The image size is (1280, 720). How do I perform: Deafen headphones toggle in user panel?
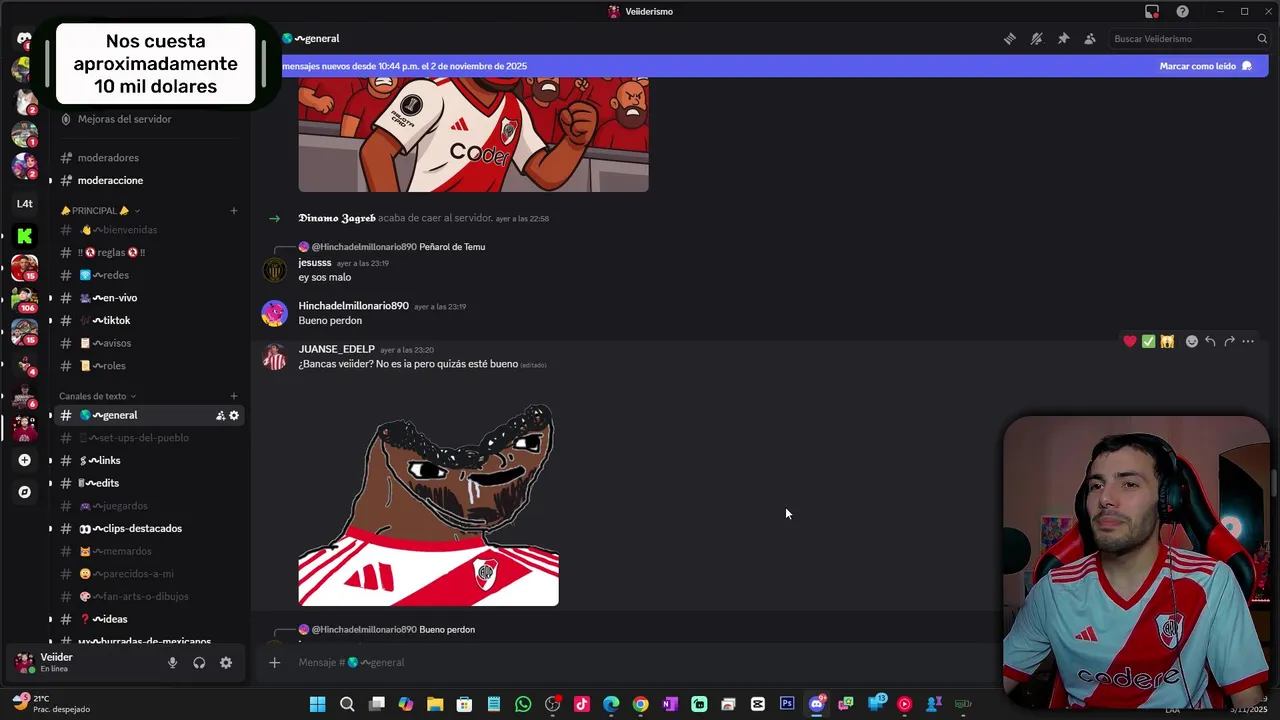point(199,663)
